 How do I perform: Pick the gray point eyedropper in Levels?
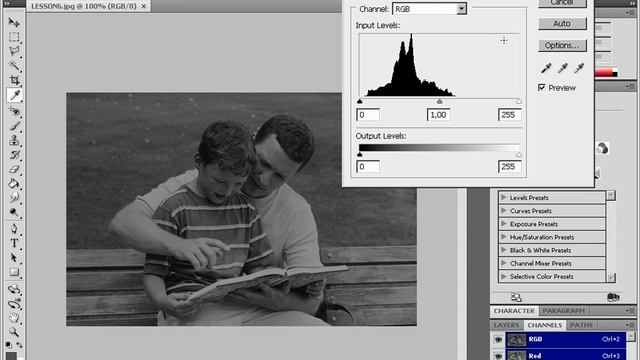(x=562, y=68)
